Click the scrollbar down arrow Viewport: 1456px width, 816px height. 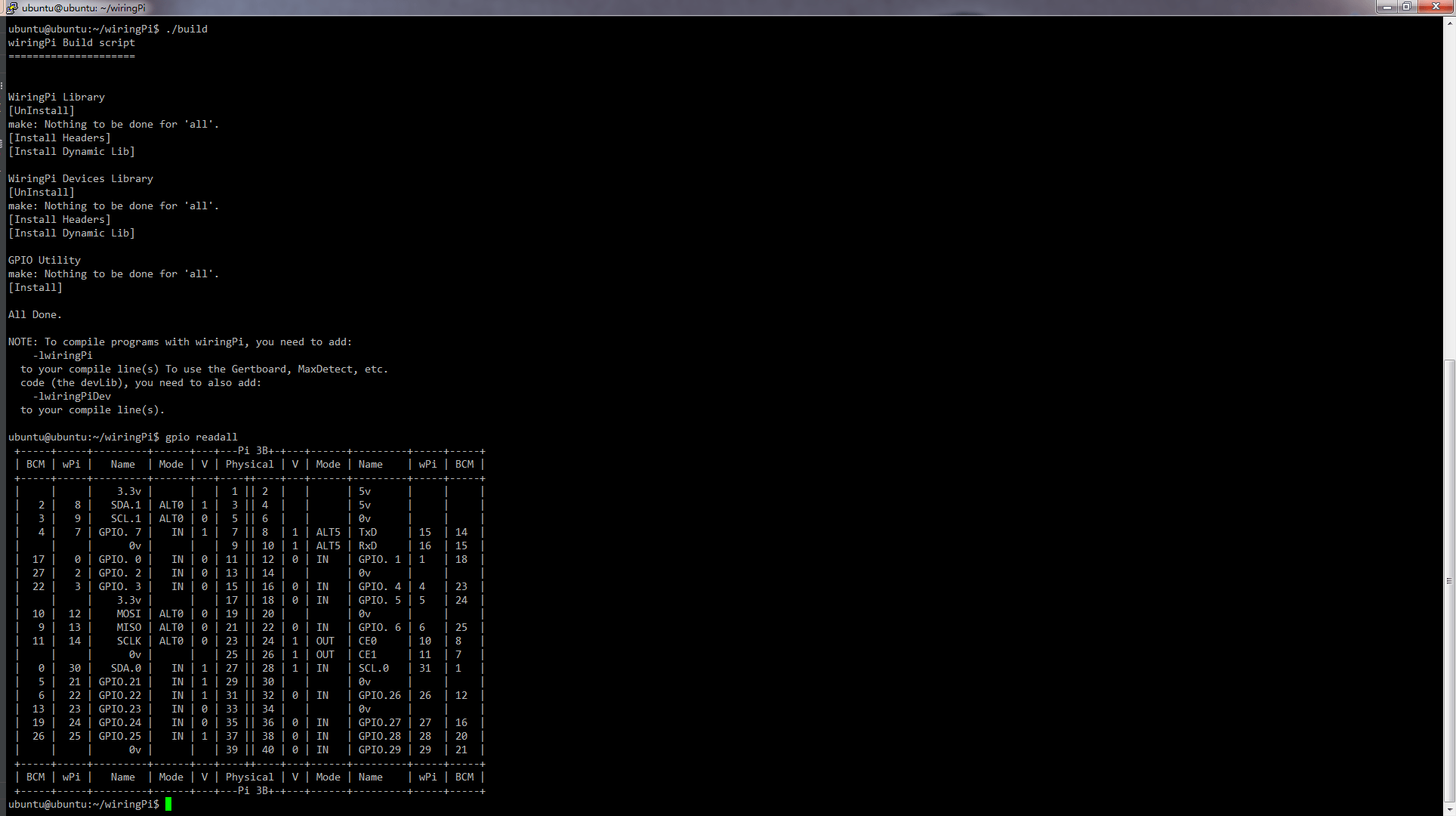1449,809
